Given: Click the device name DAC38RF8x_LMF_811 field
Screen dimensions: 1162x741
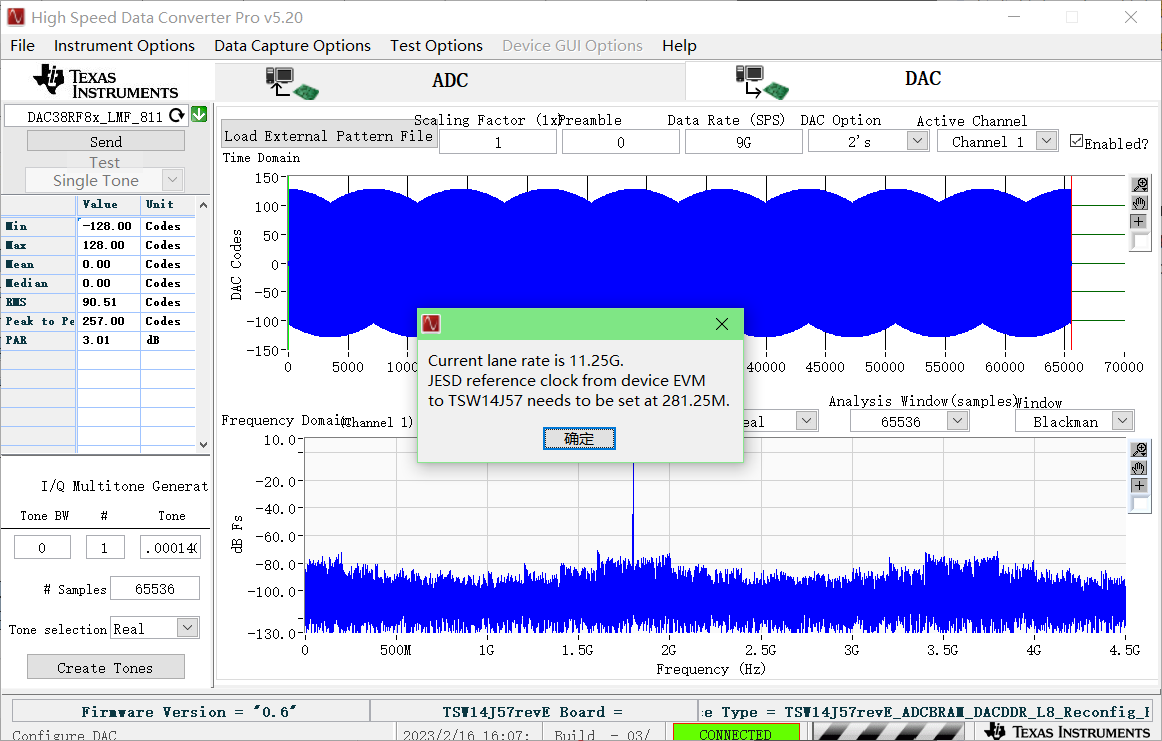Looking at the screenshot, I should 95,116.
